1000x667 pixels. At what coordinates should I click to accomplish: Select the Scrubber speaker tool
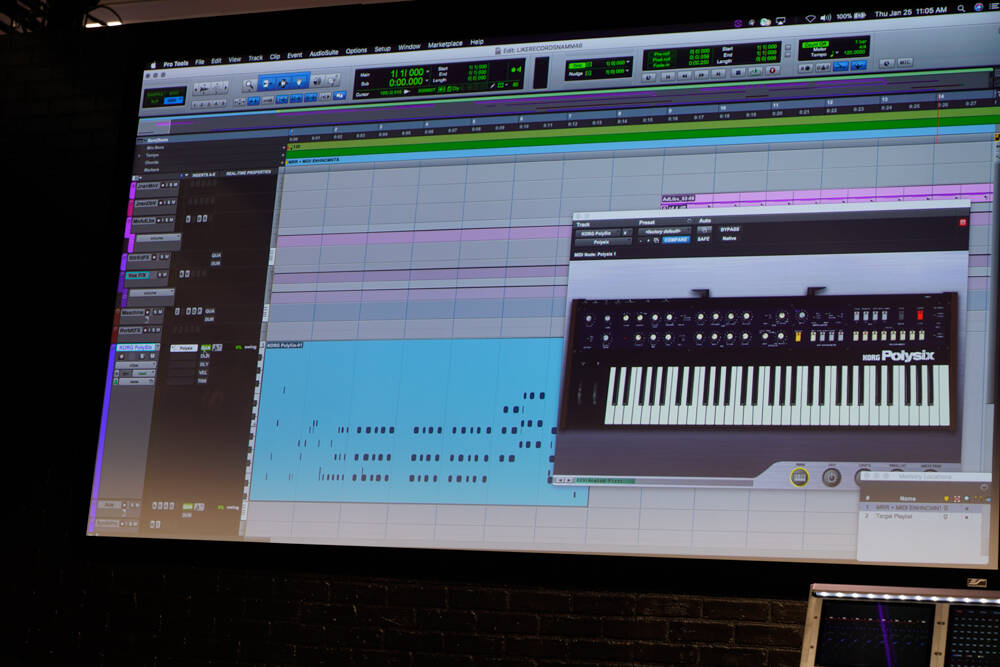(316, 81)
